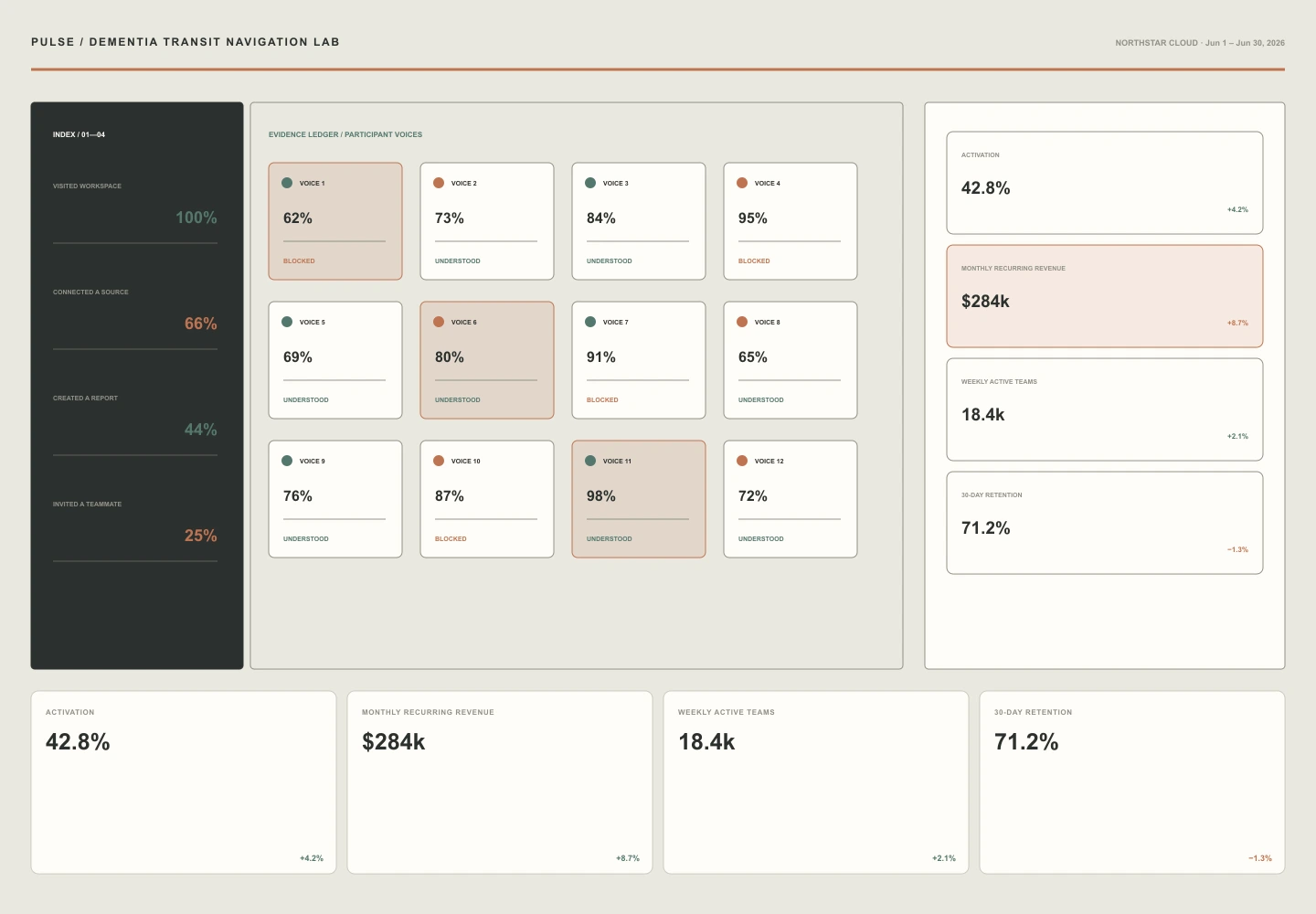Screen dimensions: 1316x914
Task: Select the large "18.4k" in the bottom row
Action: [706, 742]
